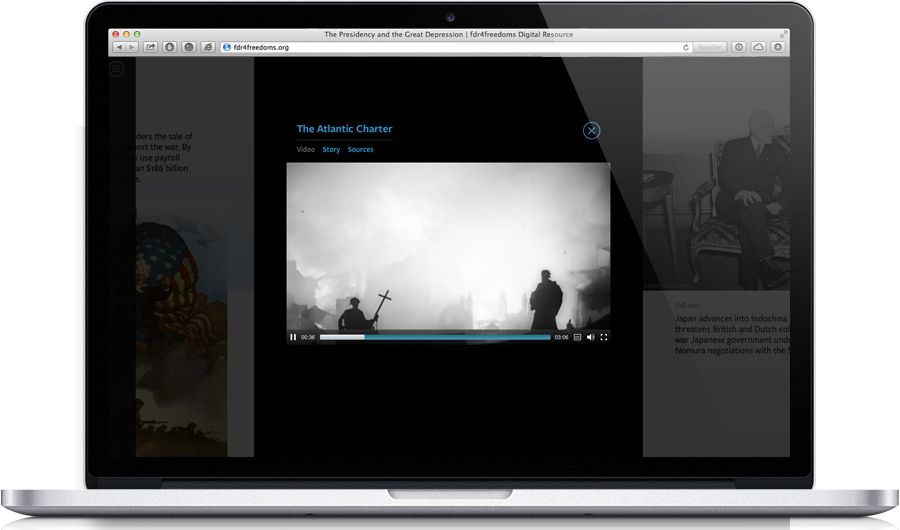
Task: Click the globe favicon in the address bar
Action: click(227, 47)
